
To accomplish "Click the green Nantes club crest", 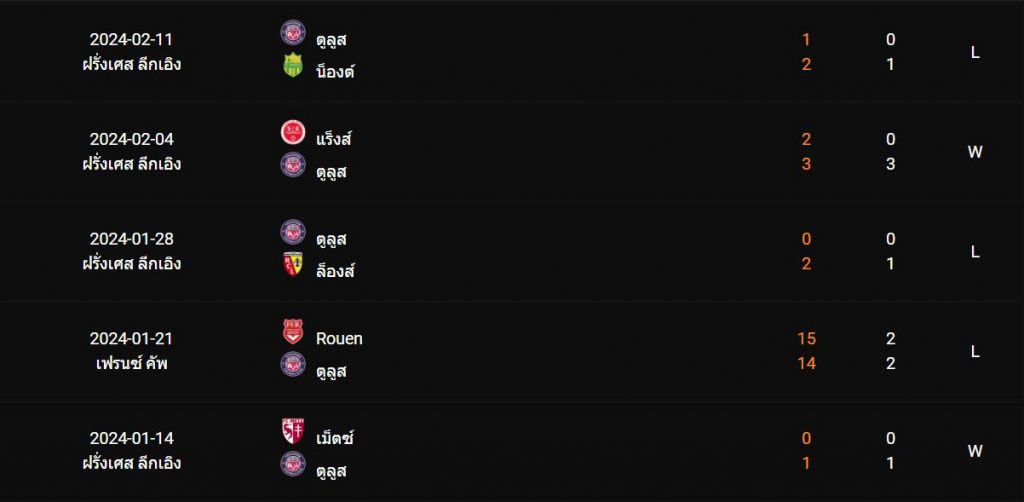I will [x=293, y=65].
